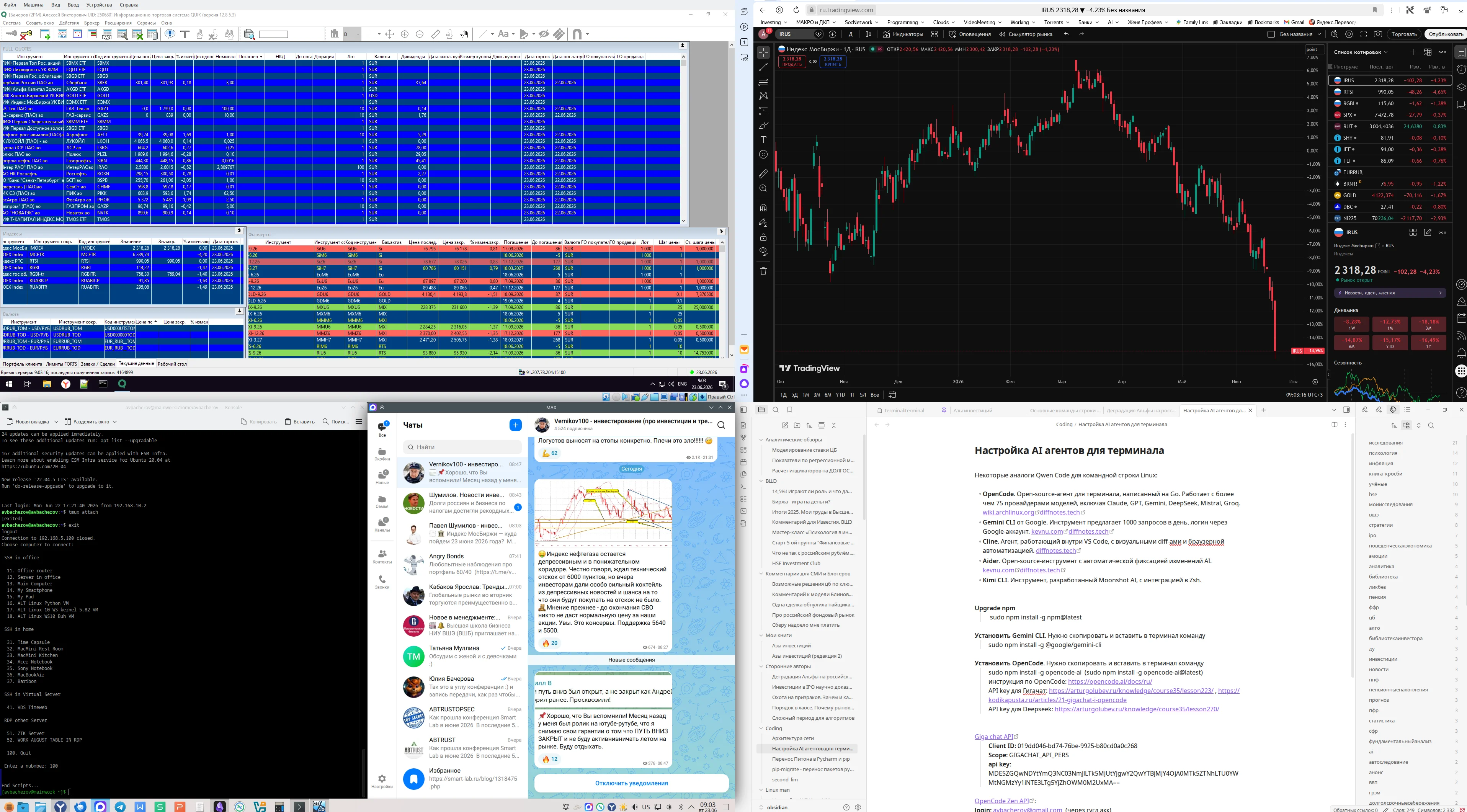Click the red-cross key disconnect icon in QUIK
Image resolution: width=1467 pixels, height=812 pixels.
point(26,35)
